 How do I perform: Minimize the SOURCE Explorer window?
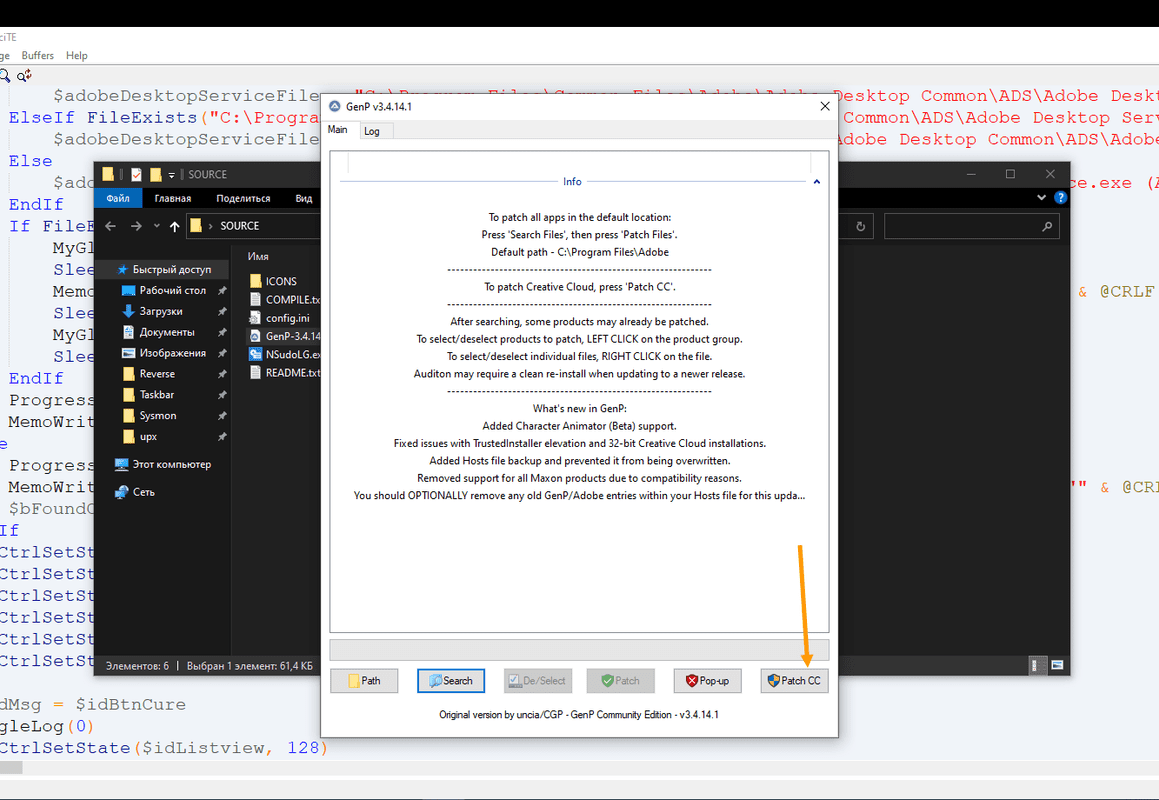(x=971, y=174)
